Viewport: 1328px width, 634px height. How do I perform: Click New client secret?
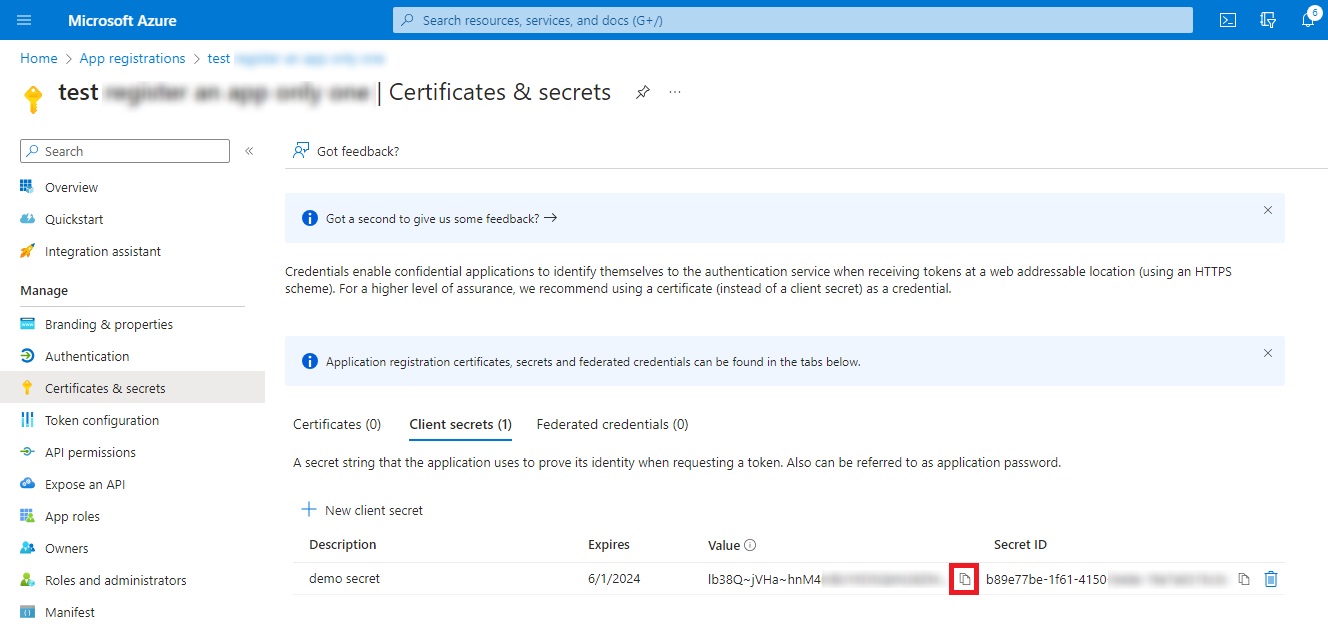pyautogui.click(x=362, y=510)
